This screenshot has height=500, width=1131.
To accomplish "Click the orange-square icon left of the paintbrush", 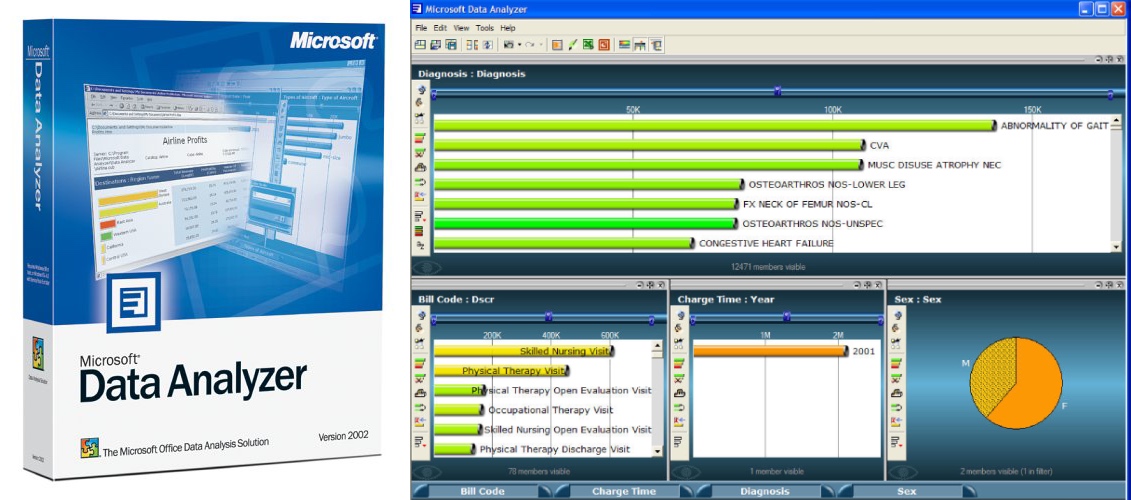I will click(x=557, y=45).
